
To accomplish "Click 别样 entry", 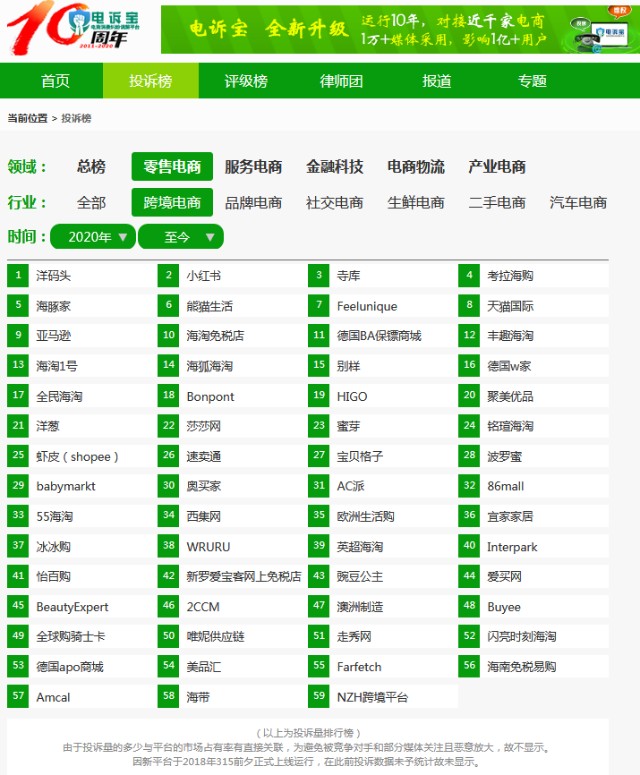I will pyautogui.click(x=383, y=366).
